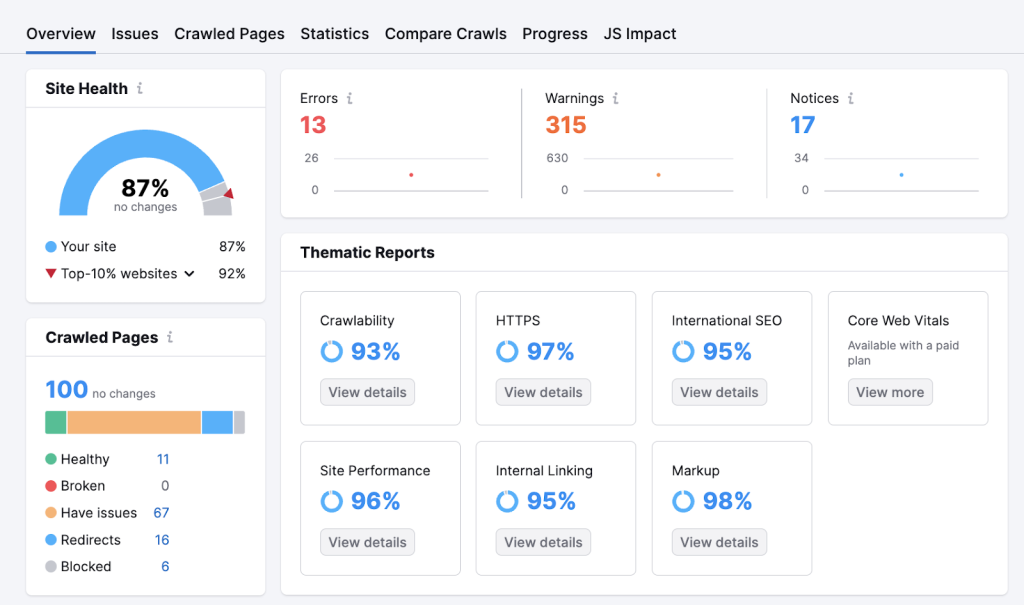Image resolution: width=1024 pixels, height=605 pixels.
Task: Open the Compare Crawls tab
Action: pos(445,33)
